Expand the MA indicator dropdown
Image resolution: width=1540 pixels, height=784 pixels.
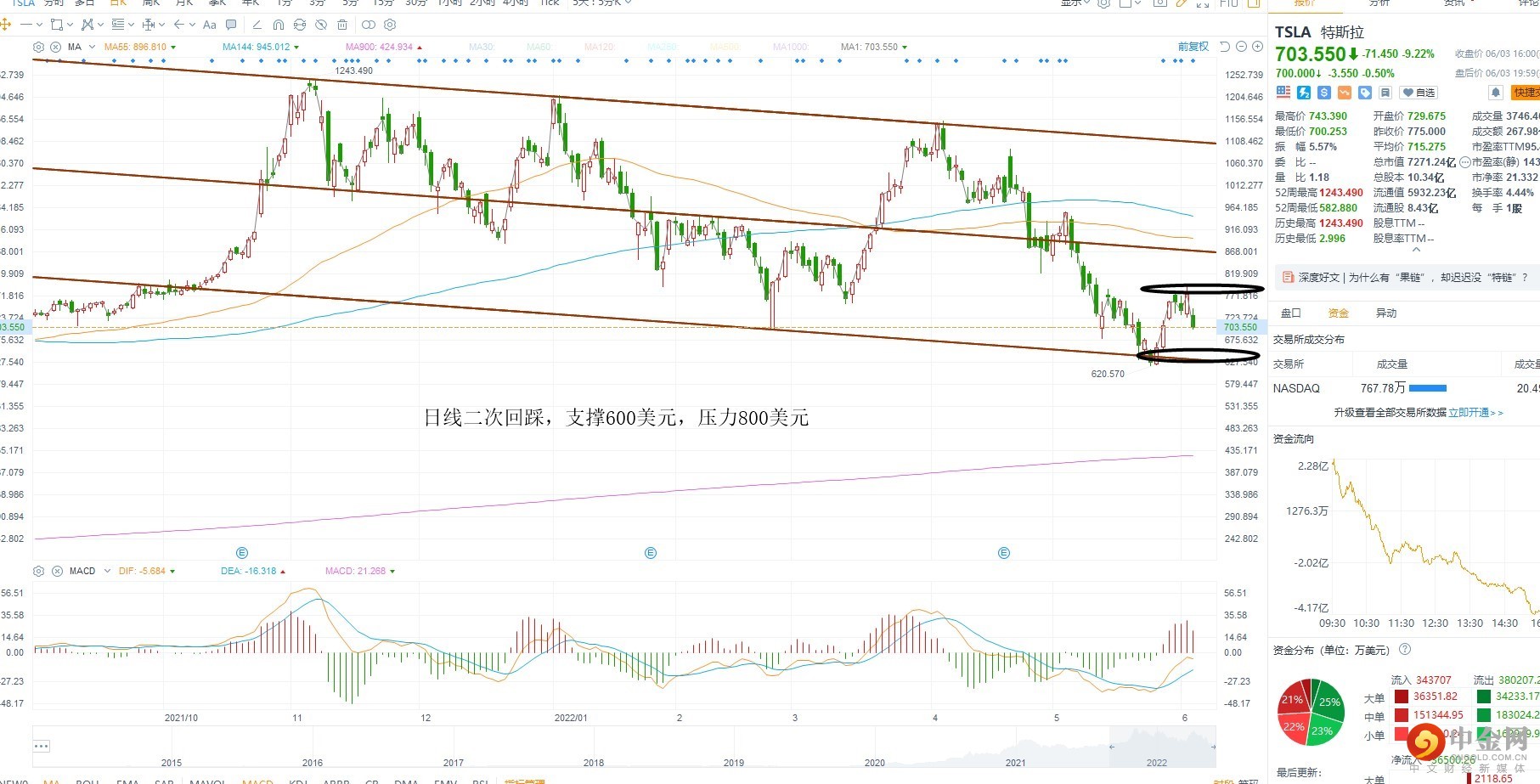coord(92,47)
